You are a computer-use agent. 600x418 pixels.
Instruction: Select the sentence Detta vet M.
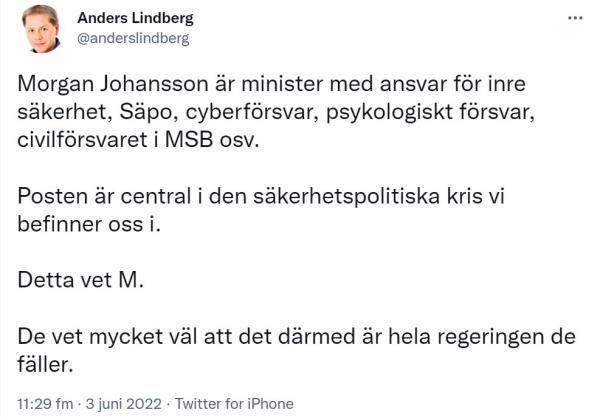(80, 281)
